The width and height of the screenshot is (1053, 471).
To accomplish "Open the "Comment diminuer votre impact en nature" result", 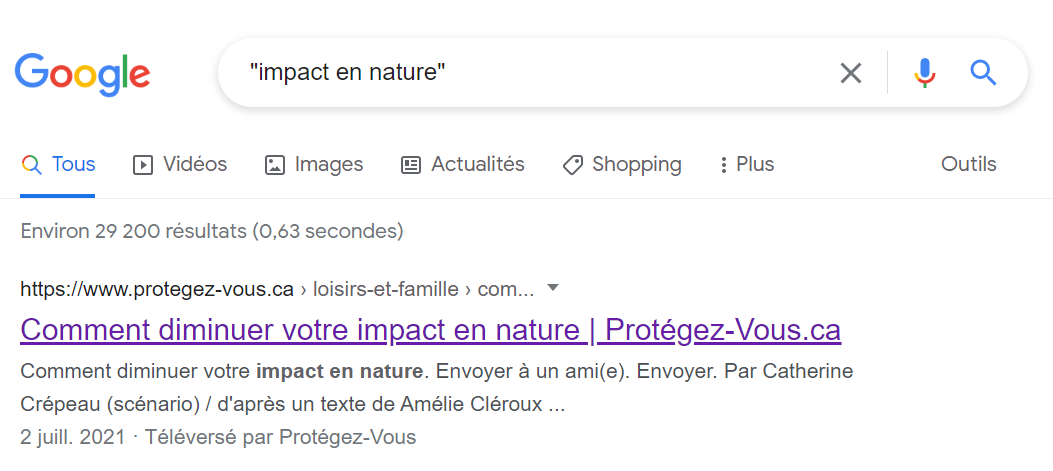I will pyautogui.click(x=430, y=329).
